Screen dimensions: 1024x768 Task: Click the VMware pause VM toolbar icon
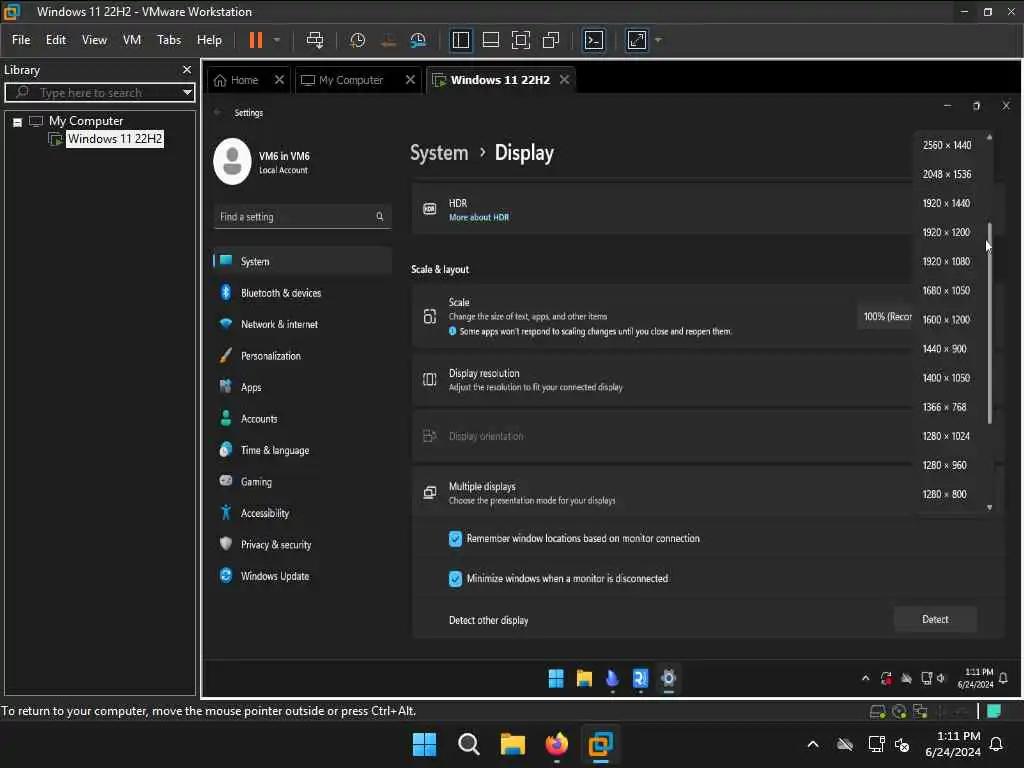255,40
